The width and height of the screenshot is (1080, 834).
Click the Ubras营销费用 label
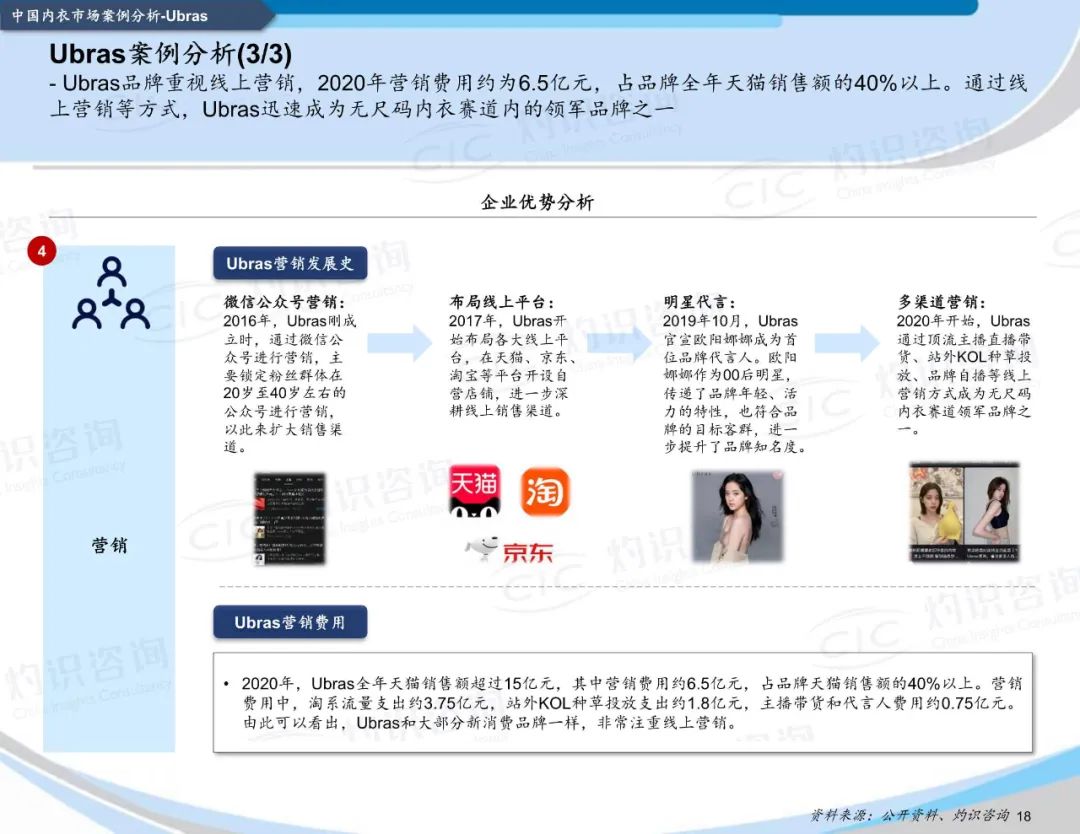click(x=289, y=622)
